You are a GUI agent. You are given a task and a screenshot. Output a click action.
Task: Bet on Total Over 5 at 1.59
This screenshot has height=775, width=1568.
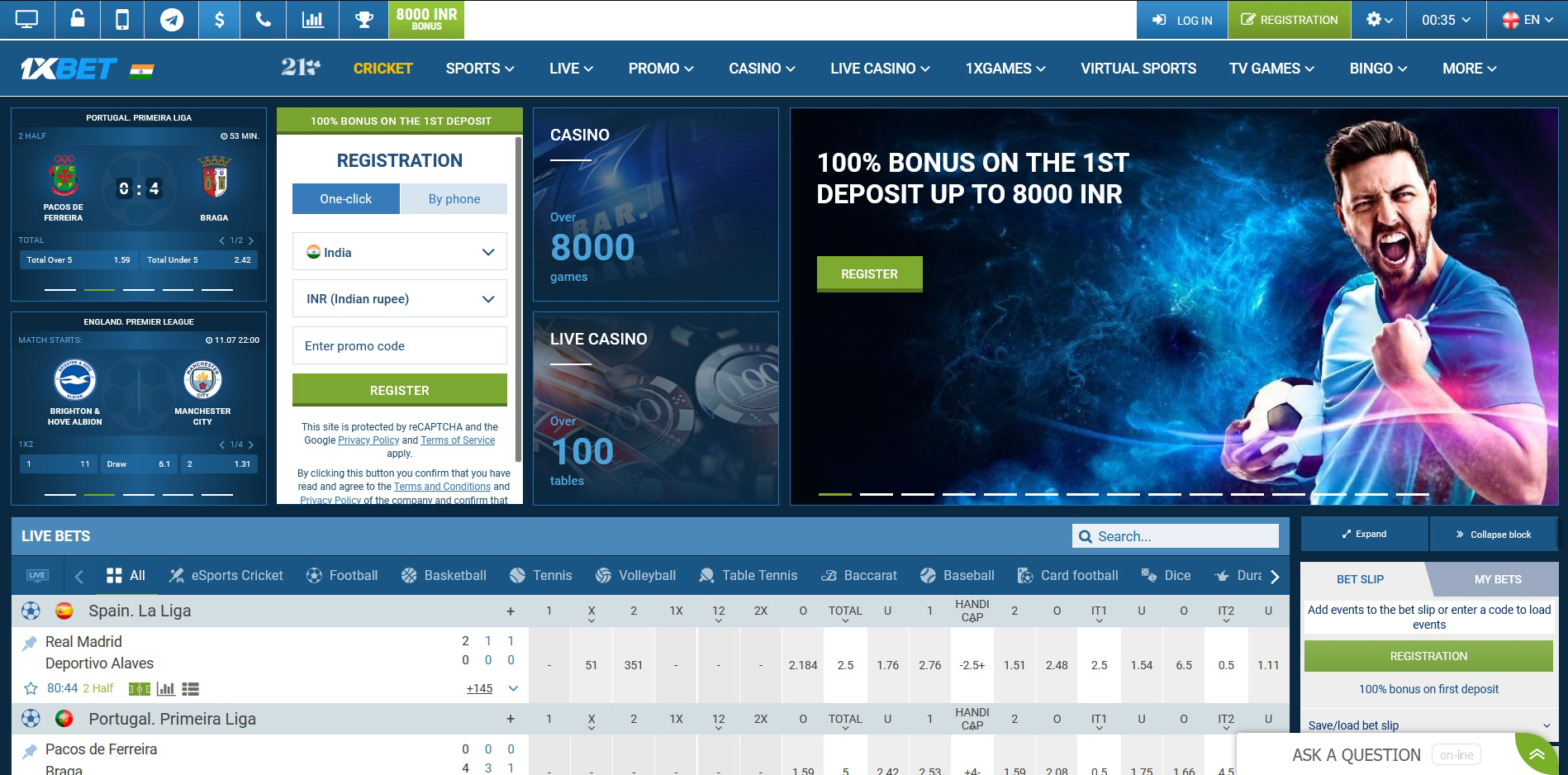pos(78,259)
